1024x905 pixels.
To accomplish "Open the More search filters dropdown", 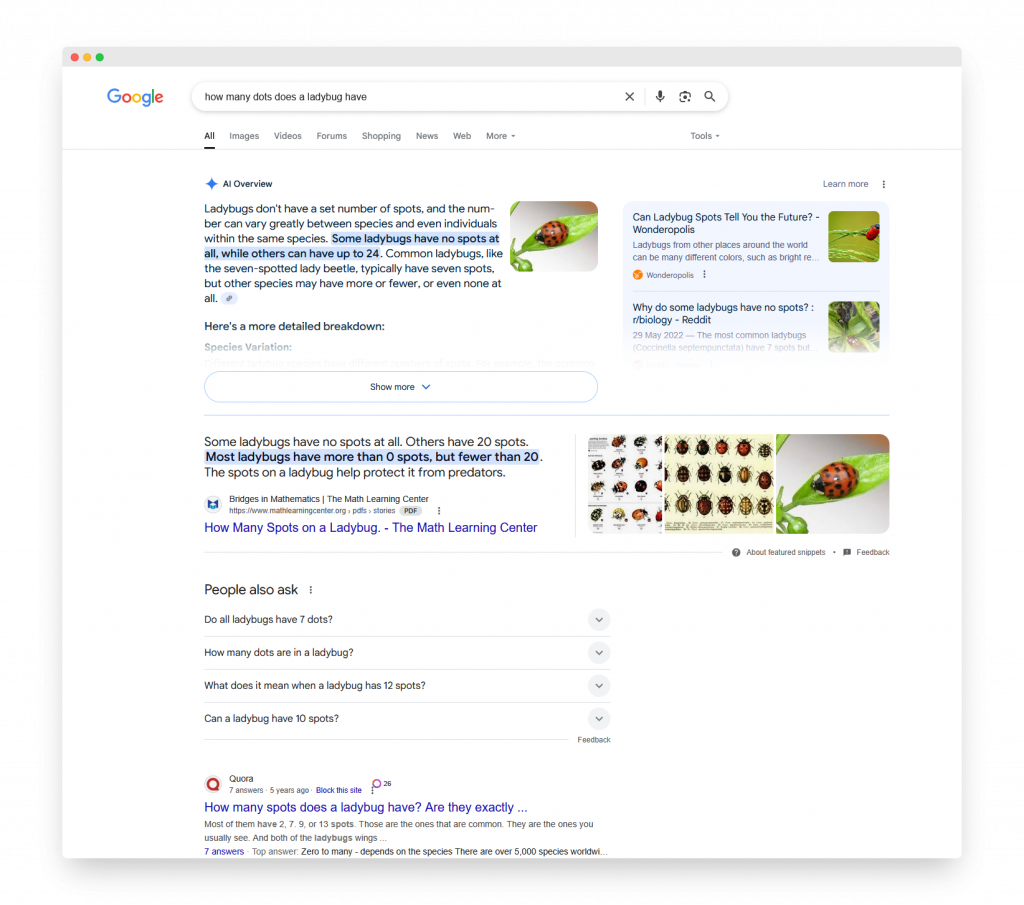I will click(500, 136).
